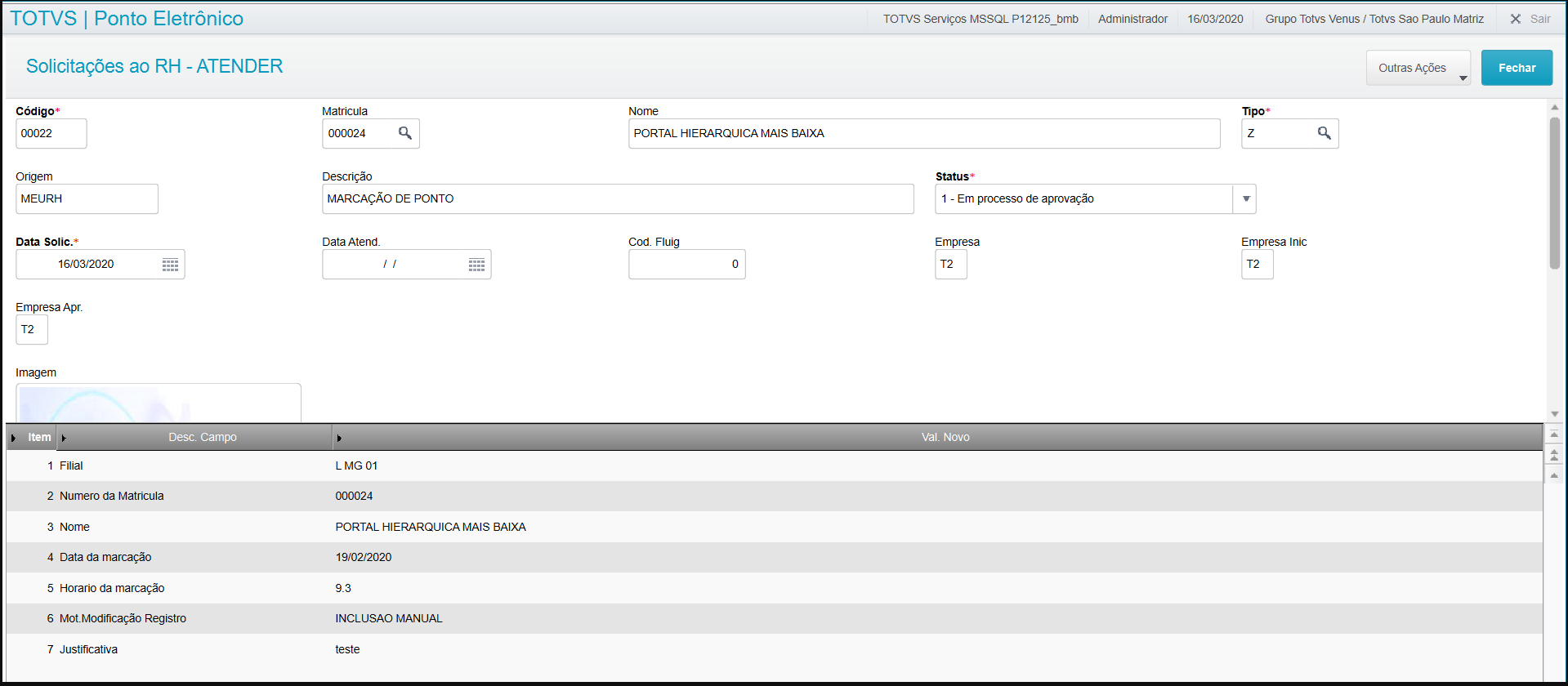Screen dimensions: 1568x686
Task: Click the Nome text field
Action: point(923,134)
